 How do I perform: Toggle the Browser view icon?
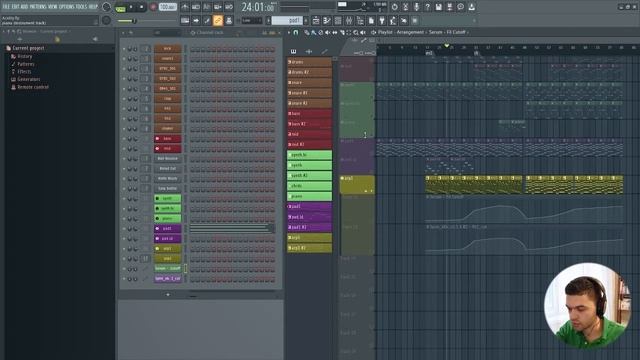point(360,20)
